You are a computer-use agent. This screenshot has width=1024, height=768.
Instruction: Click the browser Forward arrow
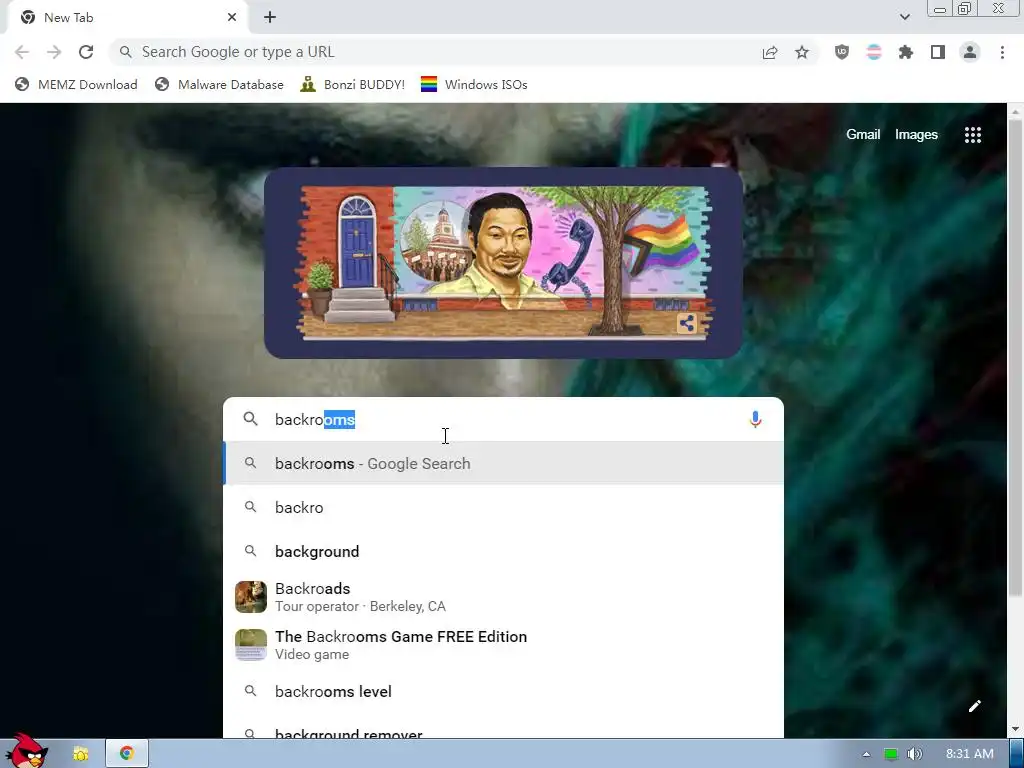tap(54, 52)
